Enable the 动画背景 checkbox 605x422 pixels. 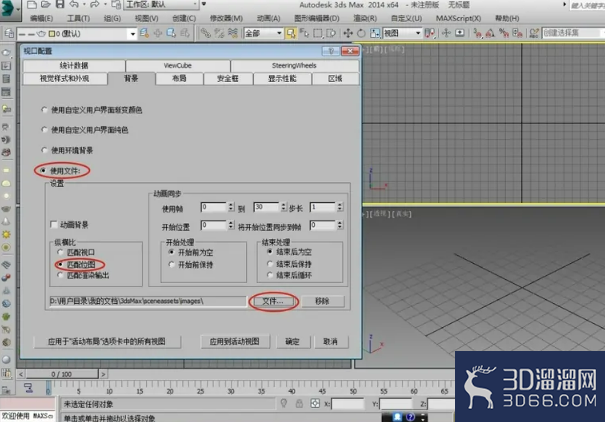click(x=54, y=225)
